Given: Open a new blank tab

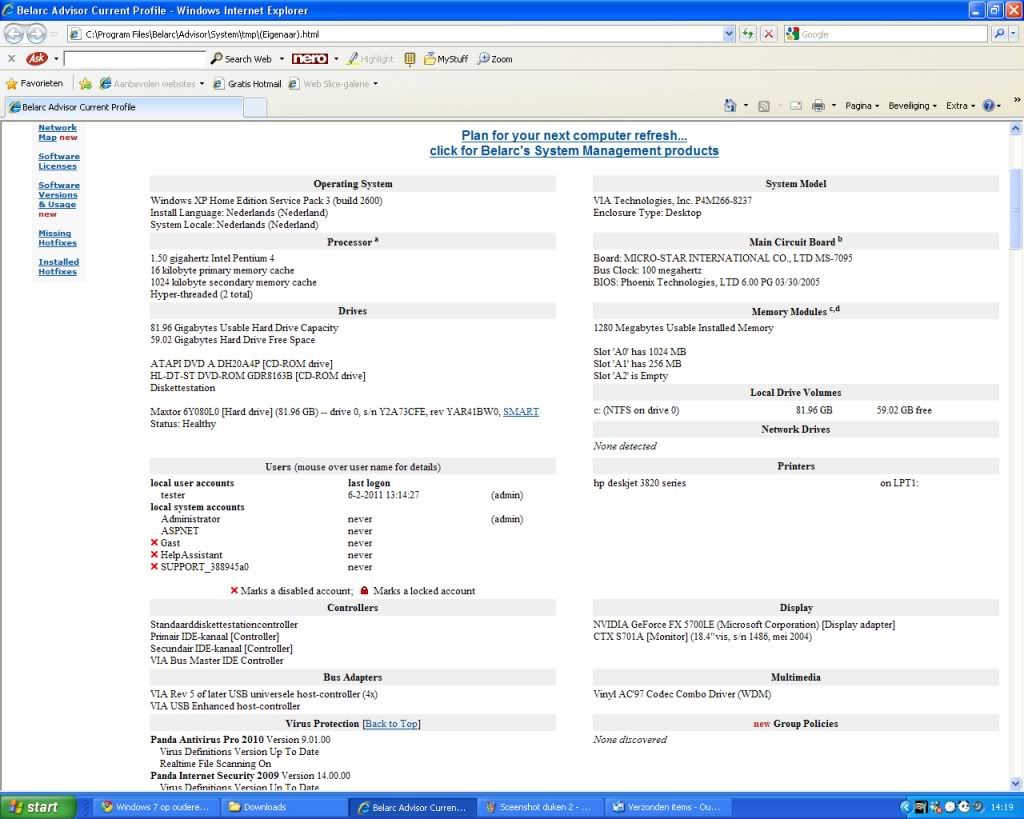Looking at the screenshot, I should 255,108.
